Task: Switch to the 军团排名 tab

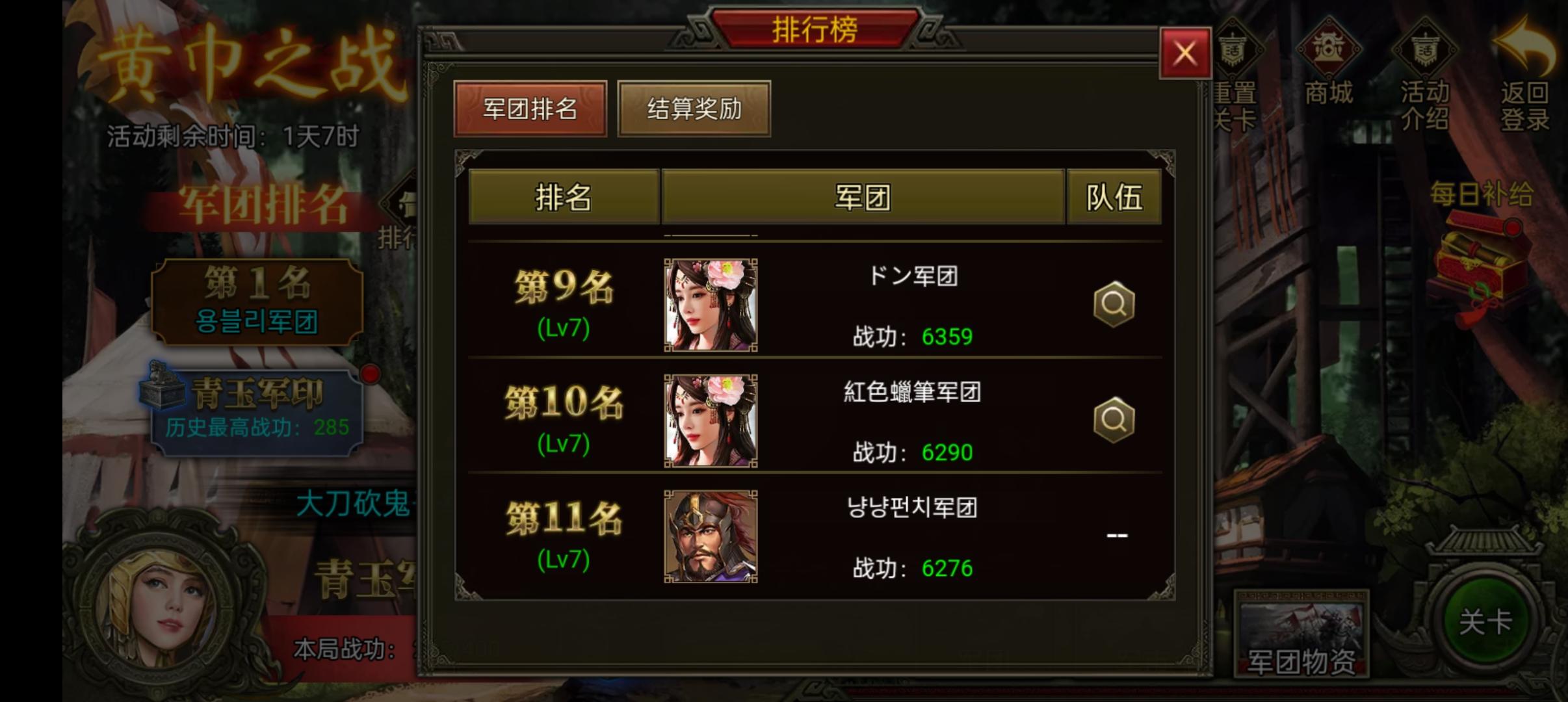Action: [530, 109]
